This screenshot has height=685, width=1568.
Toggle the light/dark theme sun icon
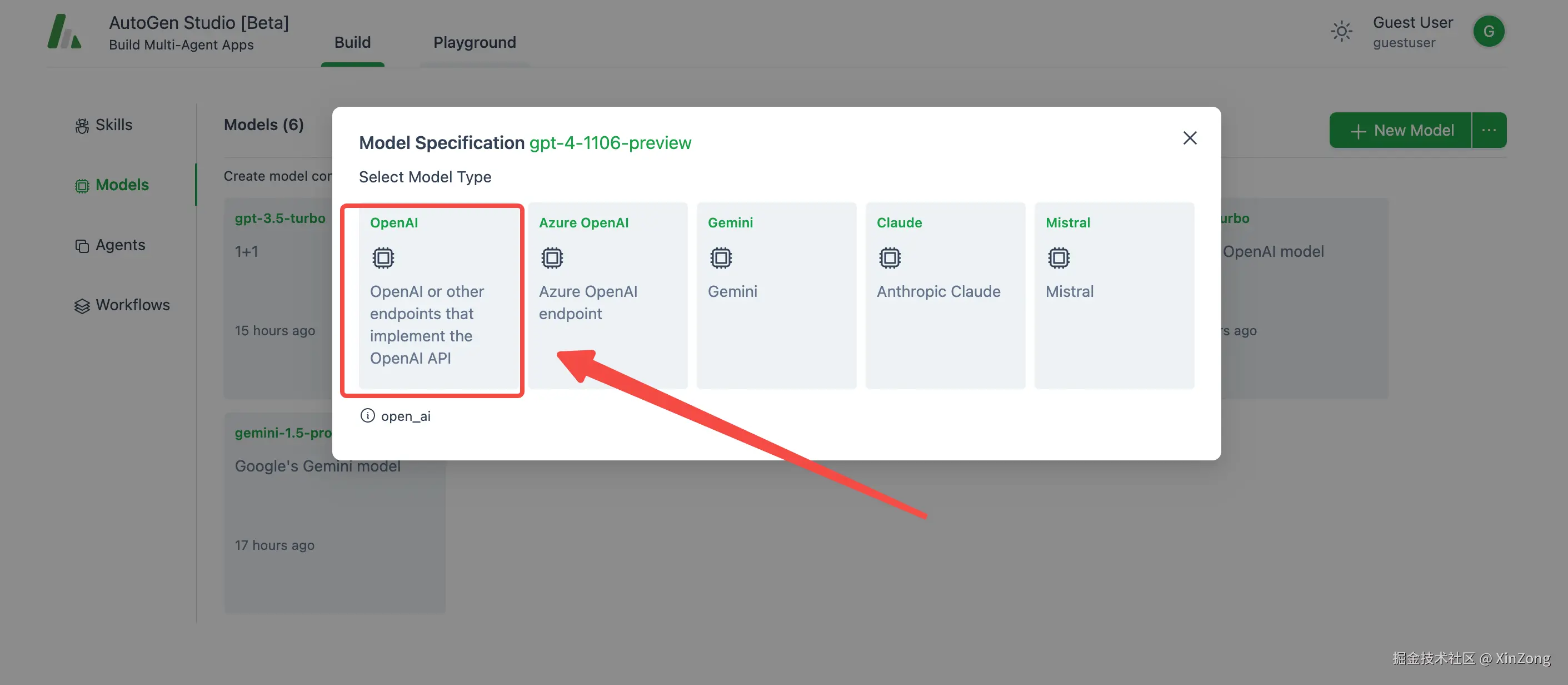click(1341, 32)
